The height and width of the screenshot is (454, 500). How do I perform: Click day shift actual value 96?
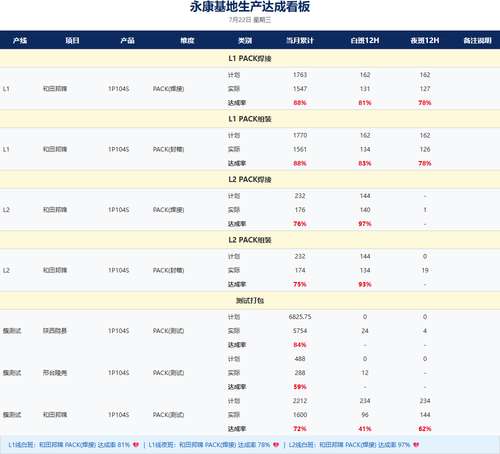click(x=365, y=415)
